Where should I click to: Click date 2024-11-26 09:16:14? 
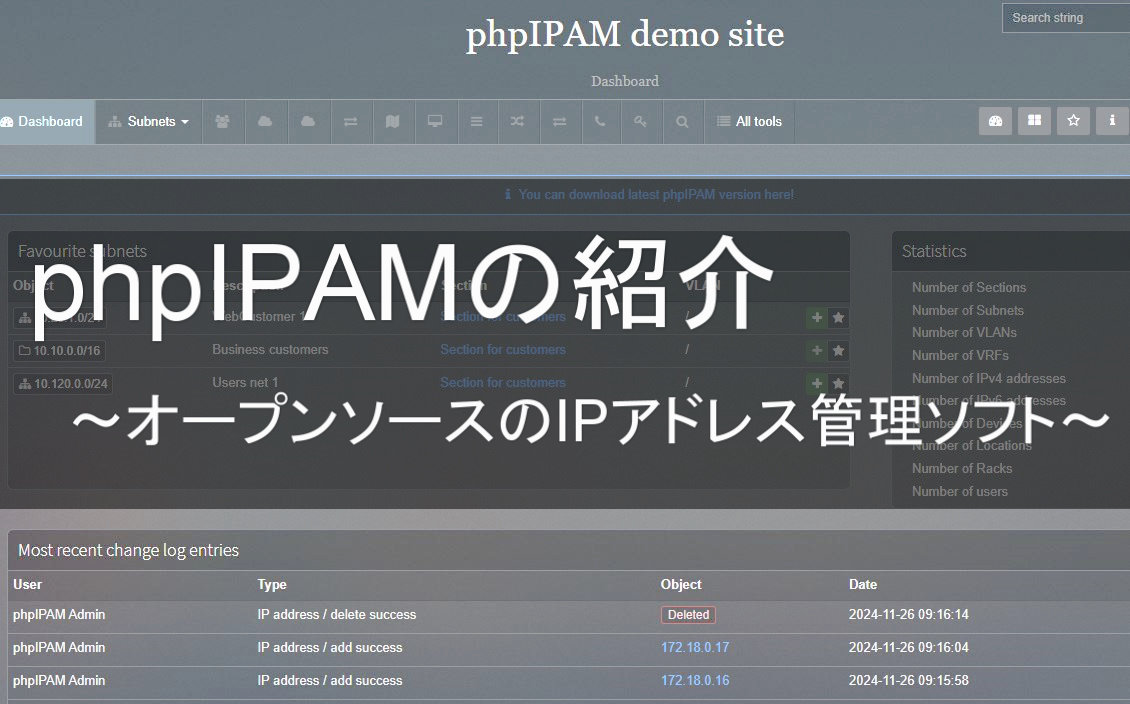909,615
